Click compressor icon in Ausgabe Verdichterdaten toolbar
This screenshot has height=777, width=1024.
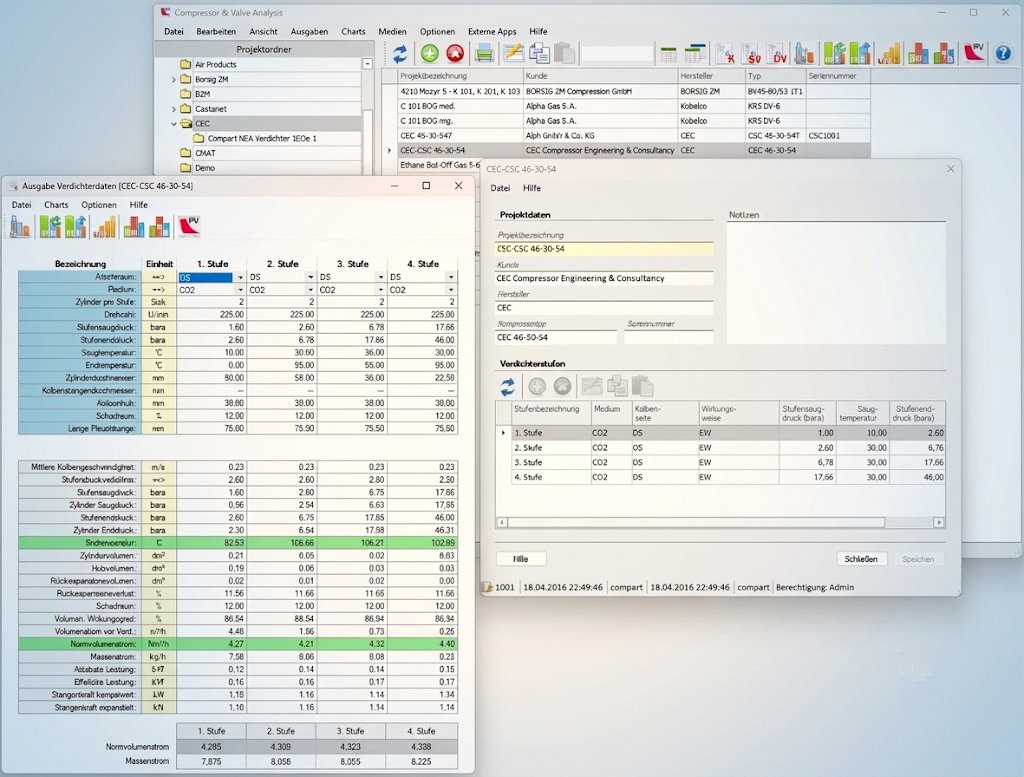point(20,227)
